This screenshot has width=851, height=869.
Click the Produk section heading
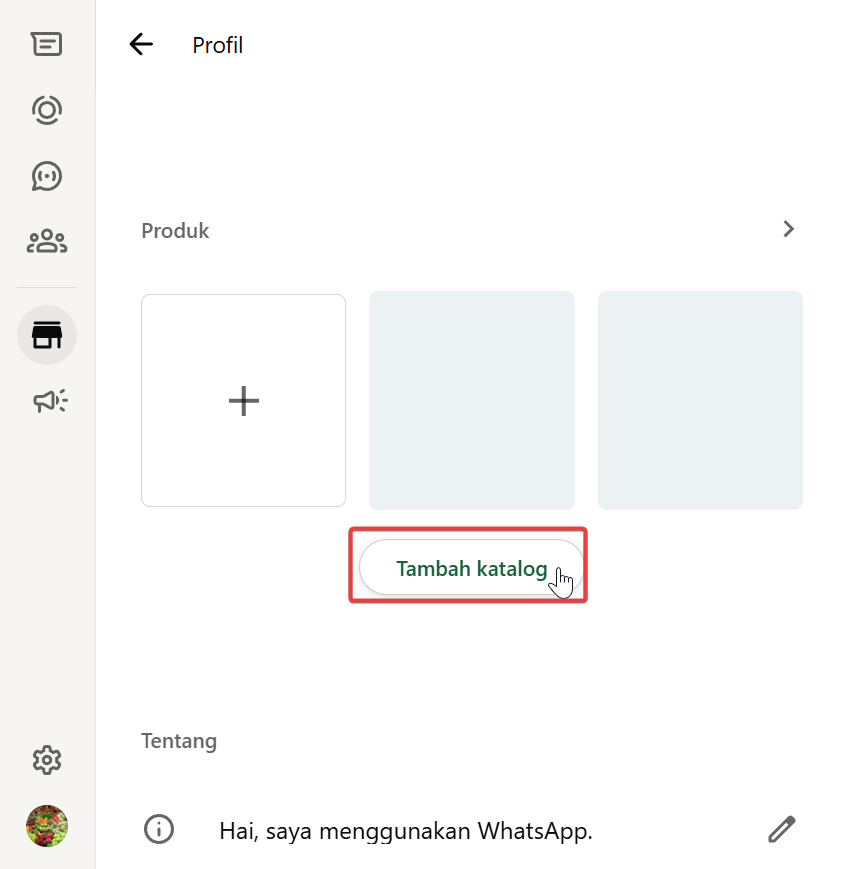click(x=175, y=231)
